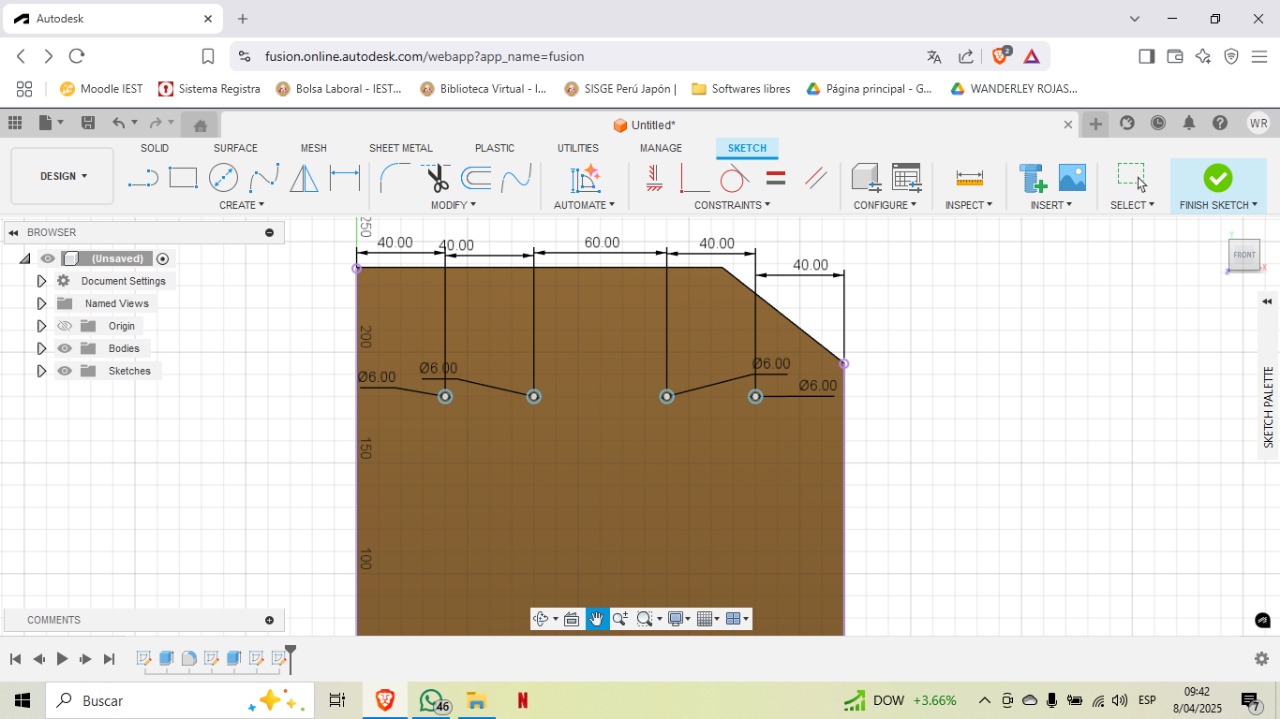This screenshot has height=719, width=1280.
Task: Switch to the SURFACE tab
Action: [235, 148]
